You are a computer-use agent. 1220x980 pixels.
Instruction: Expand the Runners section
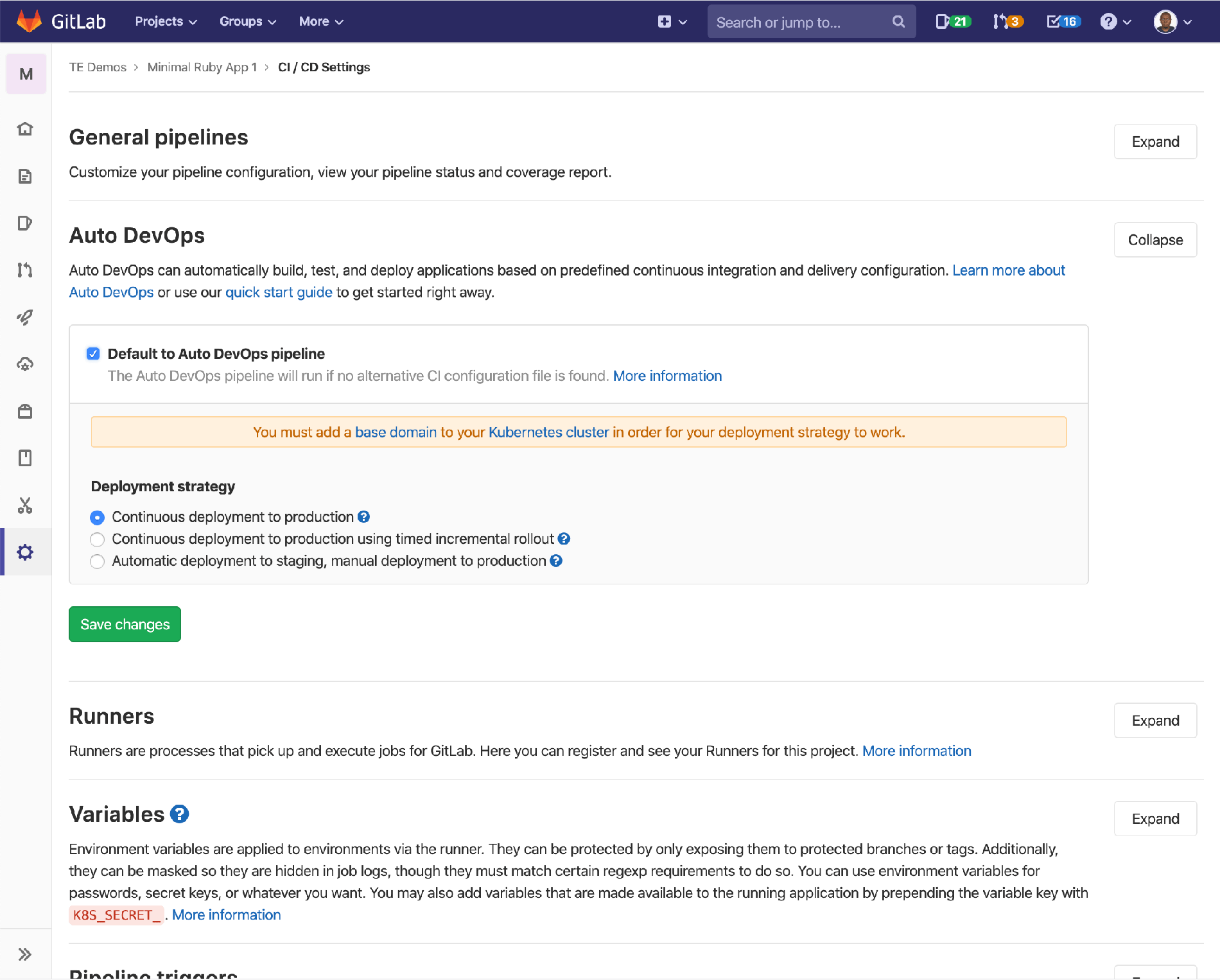coord(1155,721)
